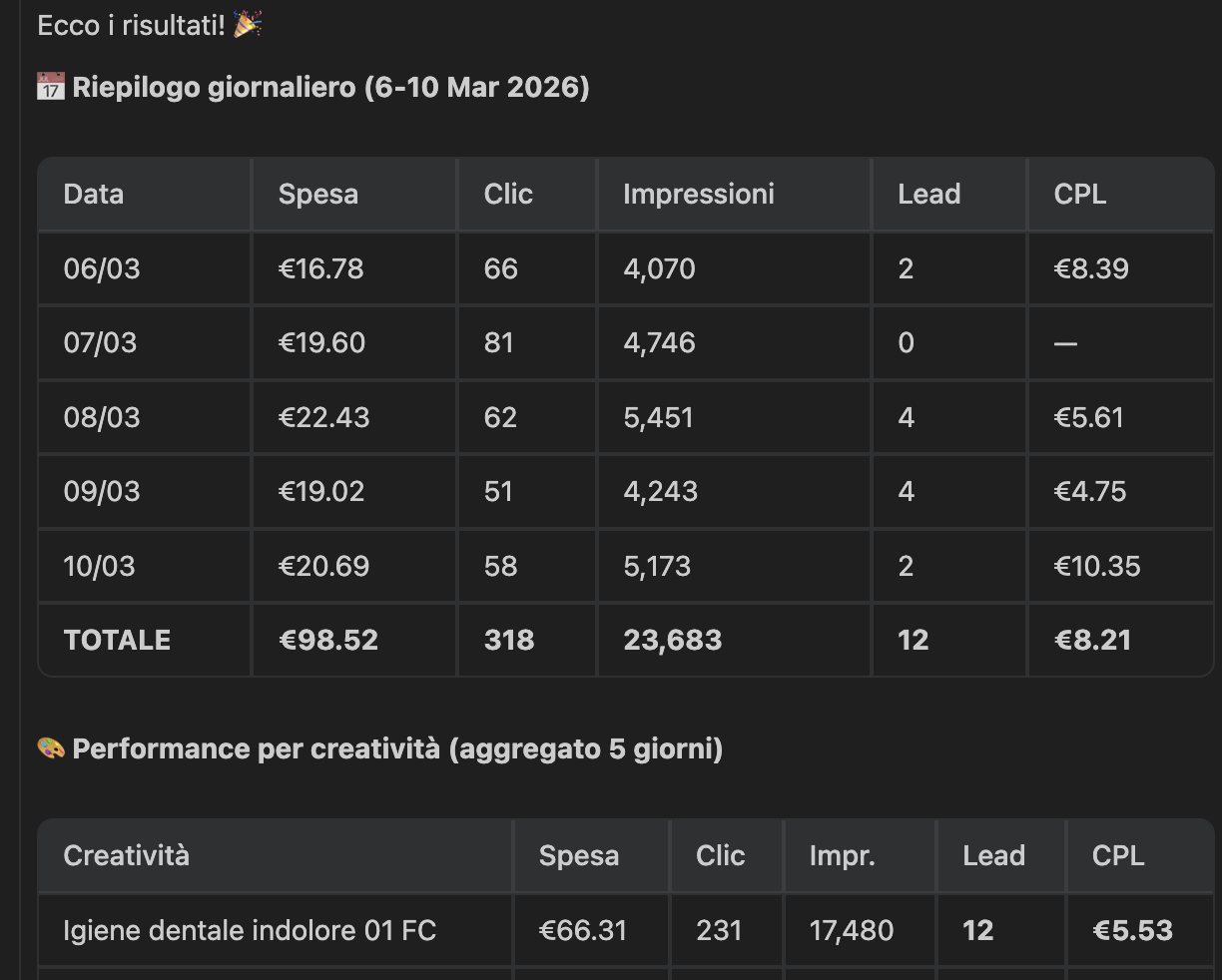
Task: Click the TOTALE row label
Action: click(117, 640)
